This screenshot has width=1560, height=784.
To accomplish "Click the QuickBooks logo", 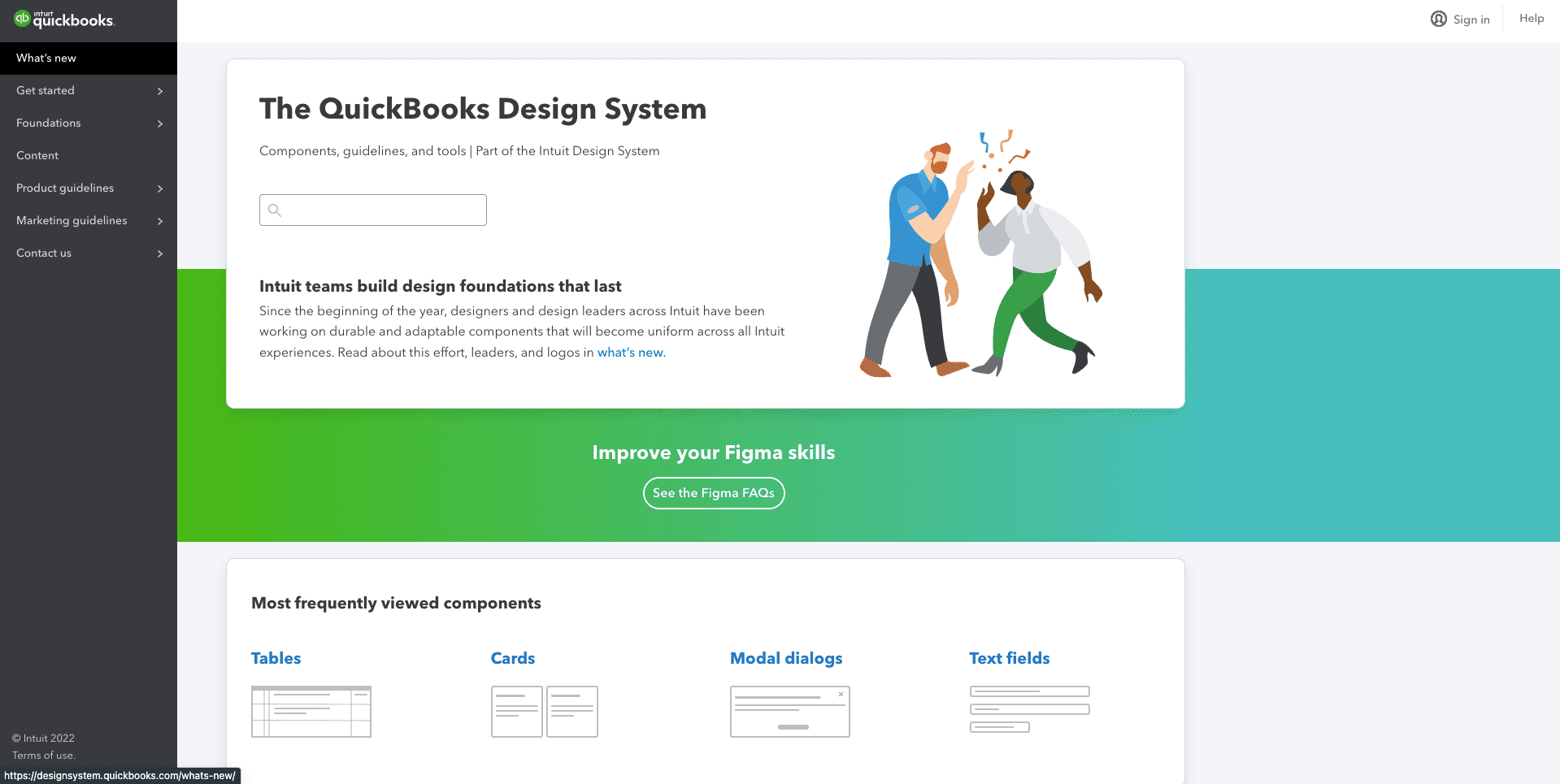I will 64,19.
